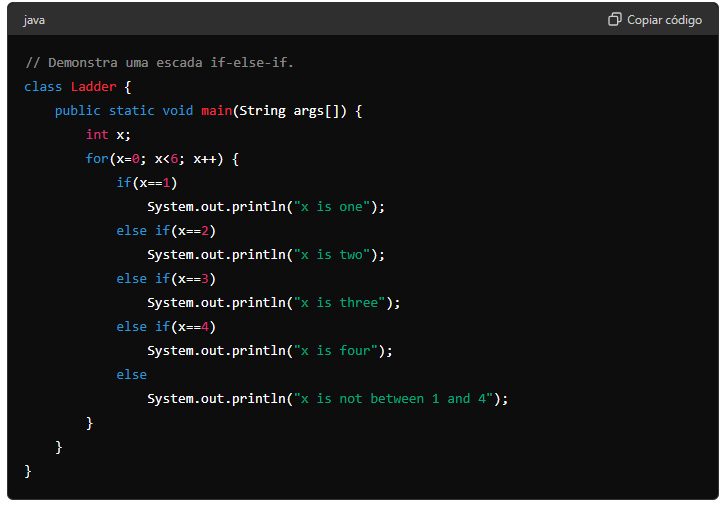The width and height of the screenshot is (725, 505).
Task: Click the for loop header line
Action: pos(162,159)
